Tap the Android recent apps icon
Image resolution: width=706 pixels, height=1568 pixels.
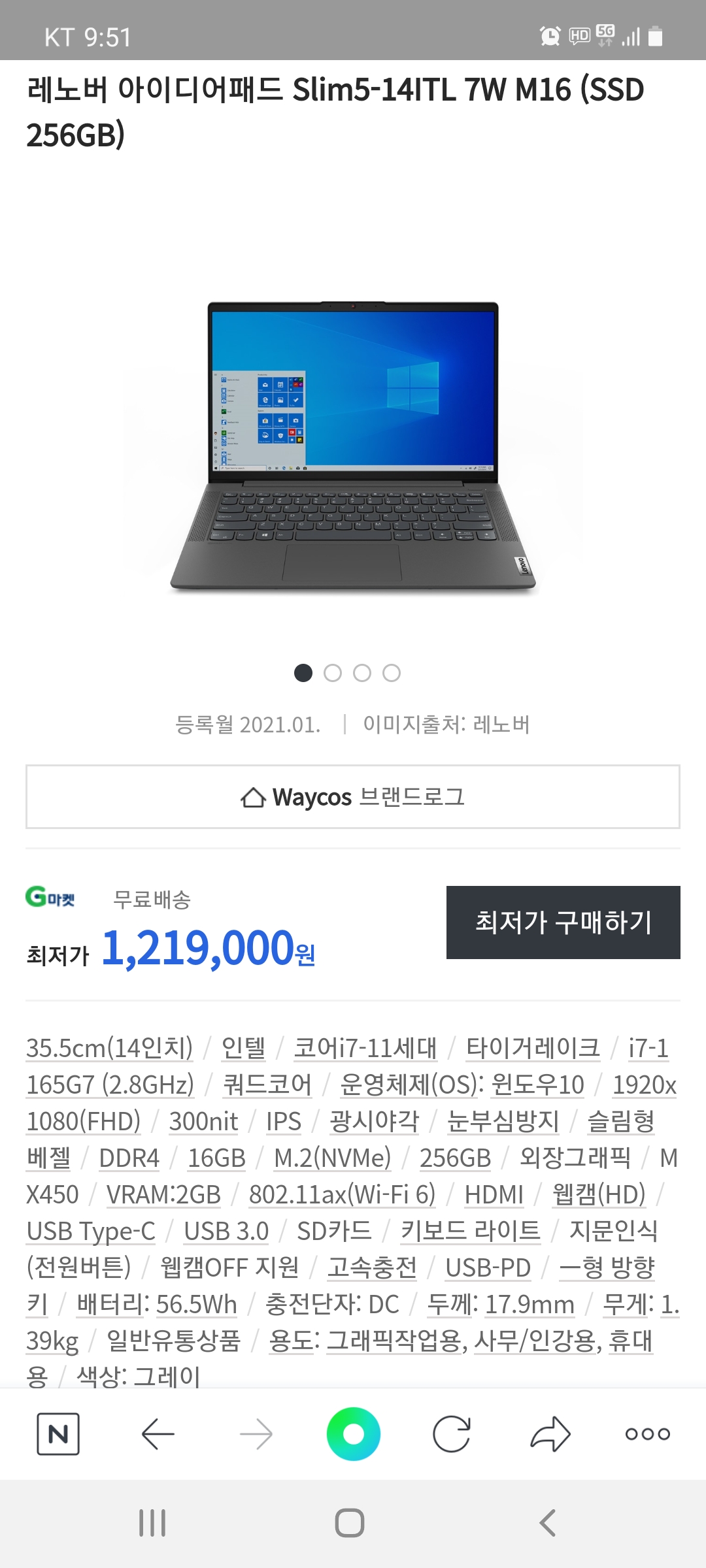[x=152, y=1523]
